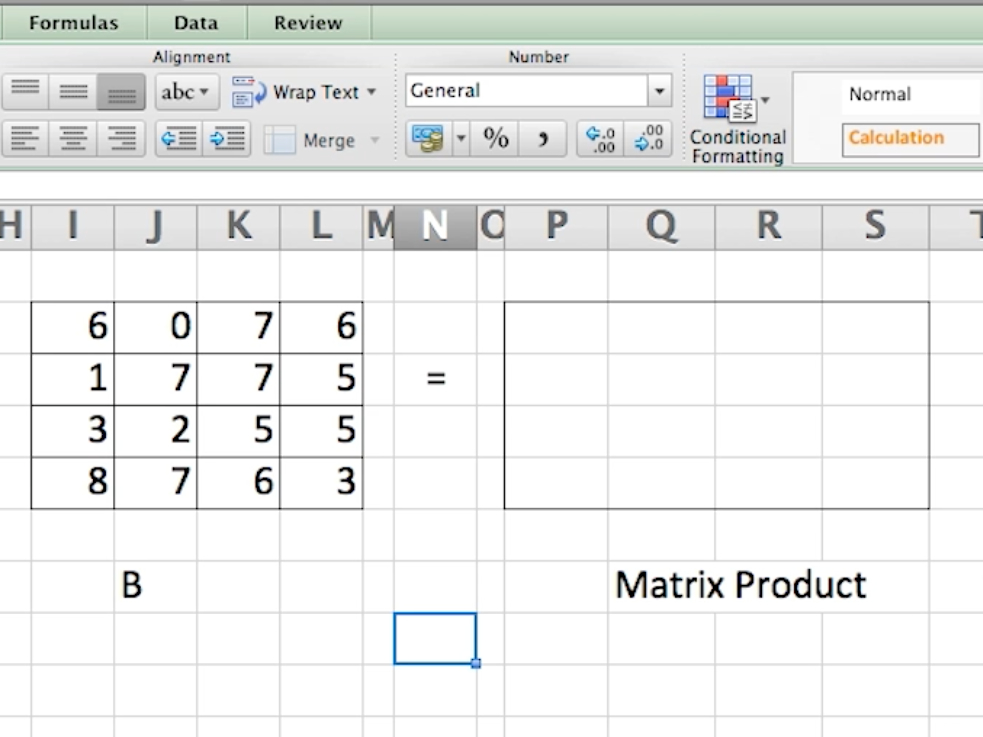The height and width of the screenshot is (737, 983).
Task: Increase decimal places
Action: (600, 139)
